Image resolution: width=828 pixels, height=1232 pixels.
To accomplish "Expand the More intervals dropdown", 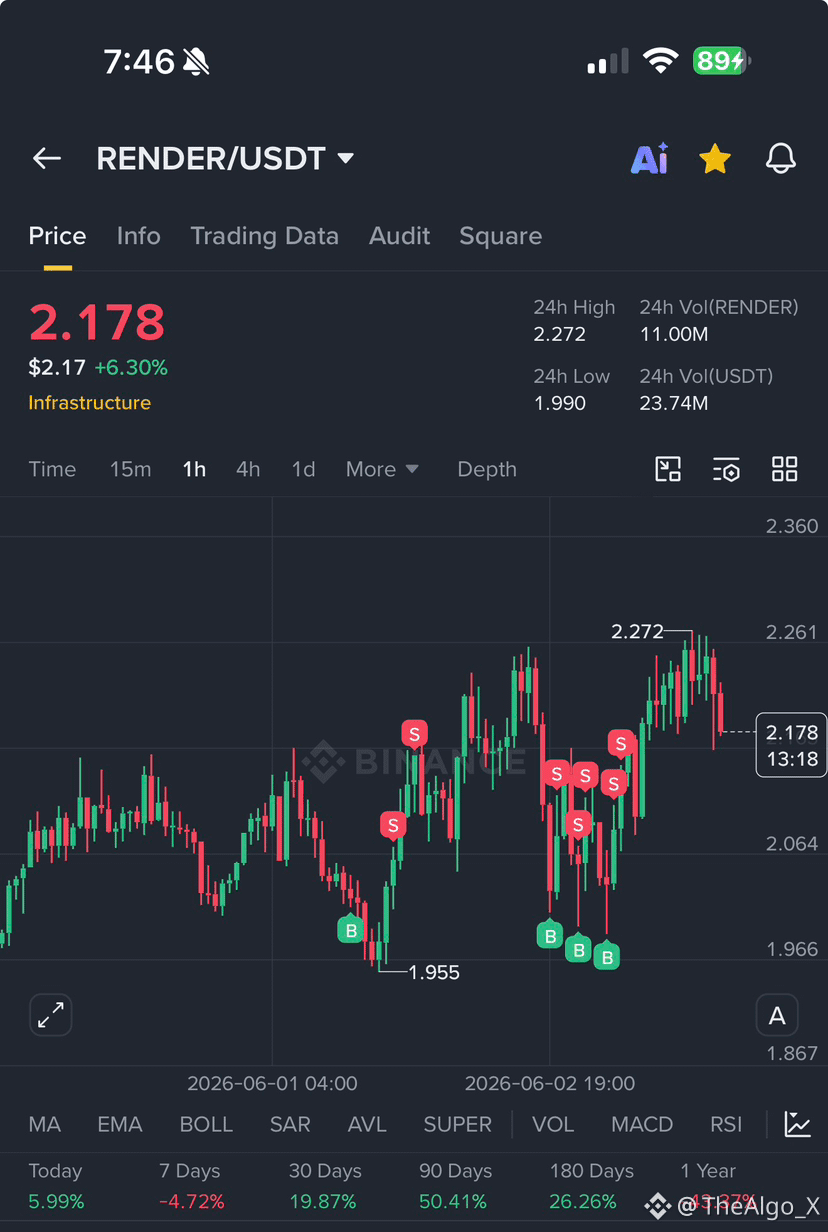I will pyautogui.click(x=382, y=469).
